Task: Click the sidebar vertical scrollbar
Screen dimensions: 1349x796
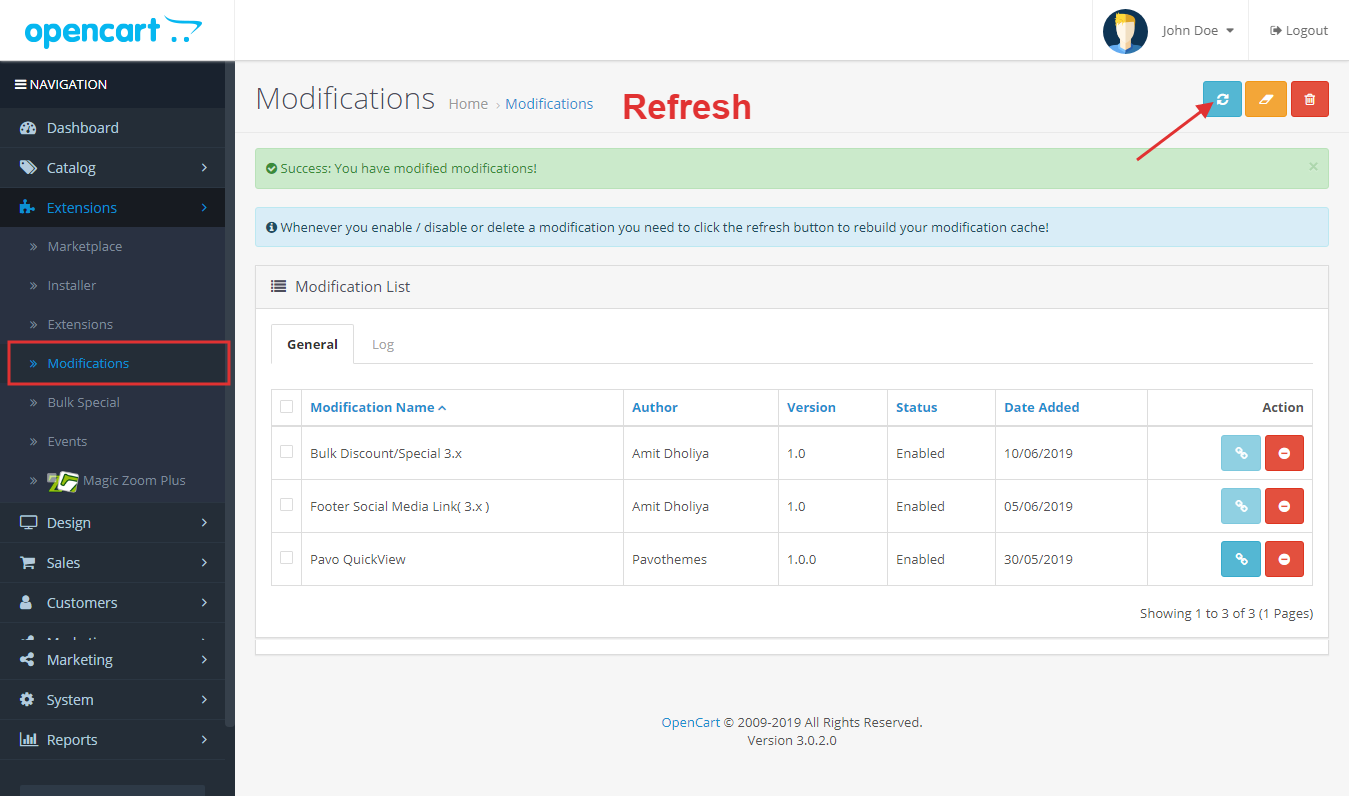Action: (230, 395)
